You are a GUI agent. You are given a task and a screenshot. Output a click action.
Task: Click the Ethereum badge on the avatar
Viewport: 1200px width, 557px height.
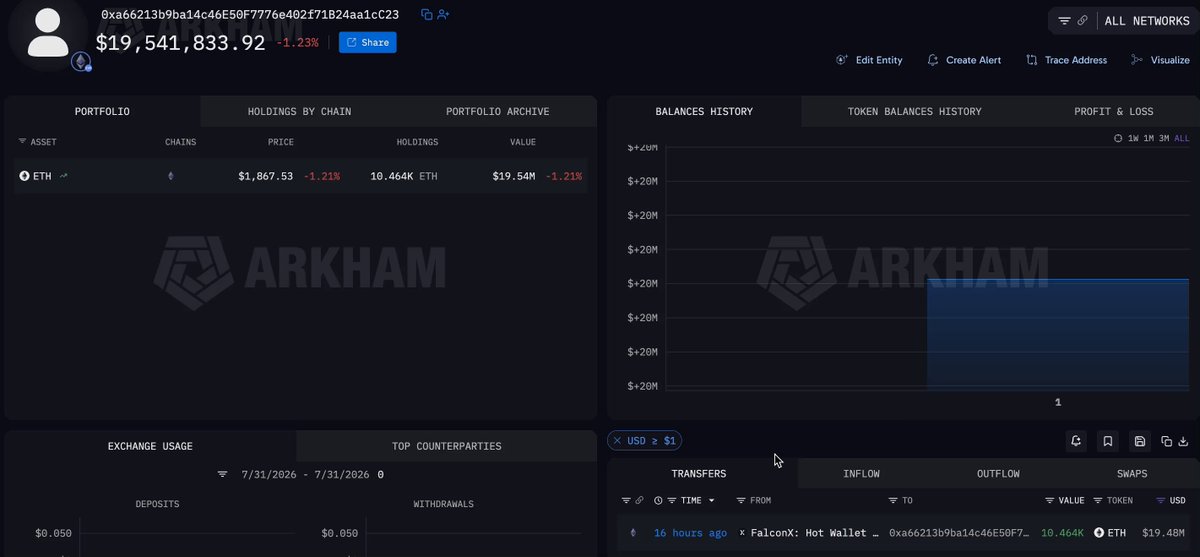point(81,62)
